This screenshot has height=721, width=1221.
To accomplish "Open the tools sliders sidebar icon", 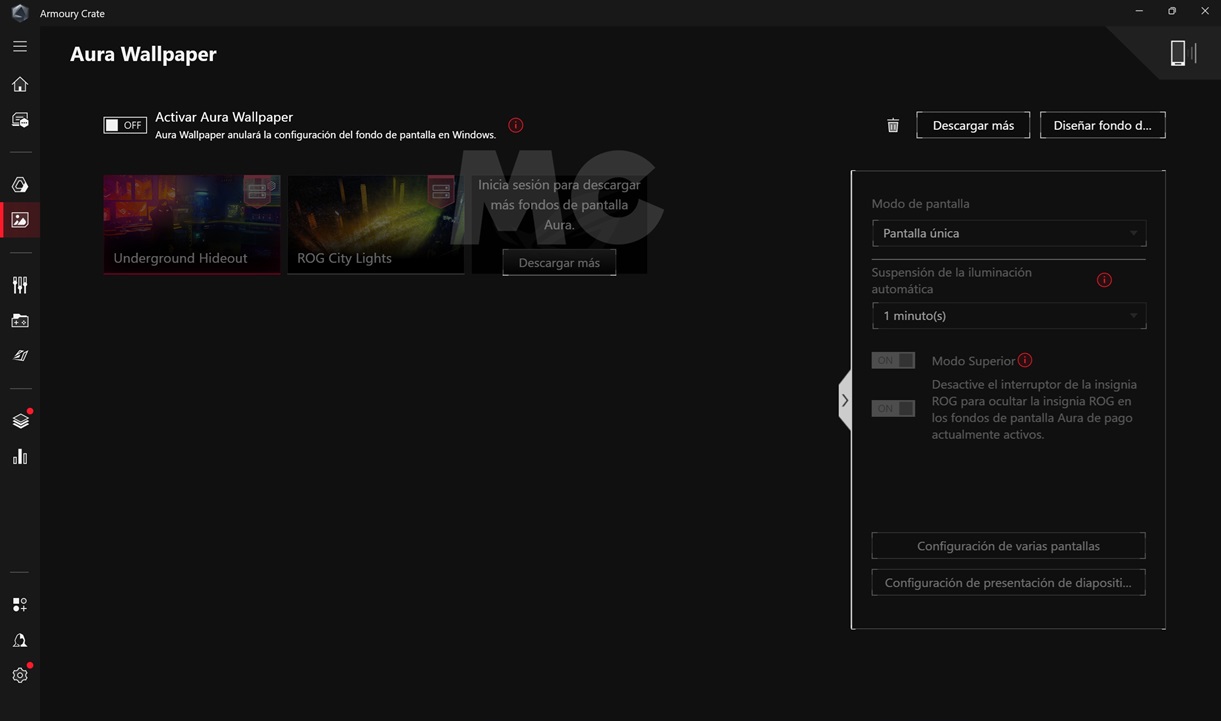I will pyautogui.click(x=20, y=285).
